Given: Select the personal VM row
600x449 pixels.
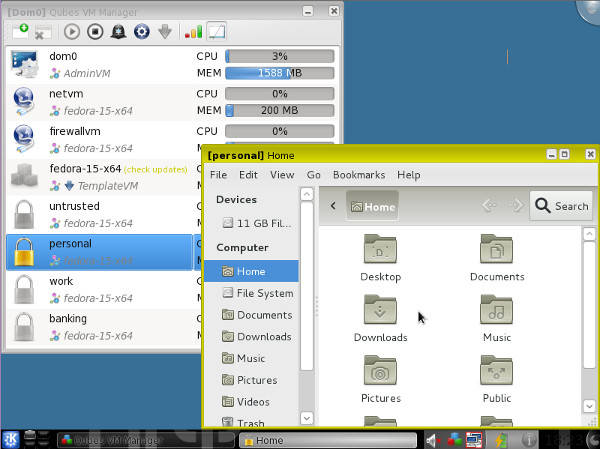Looking at the screenshot, I should click(103, 252).
